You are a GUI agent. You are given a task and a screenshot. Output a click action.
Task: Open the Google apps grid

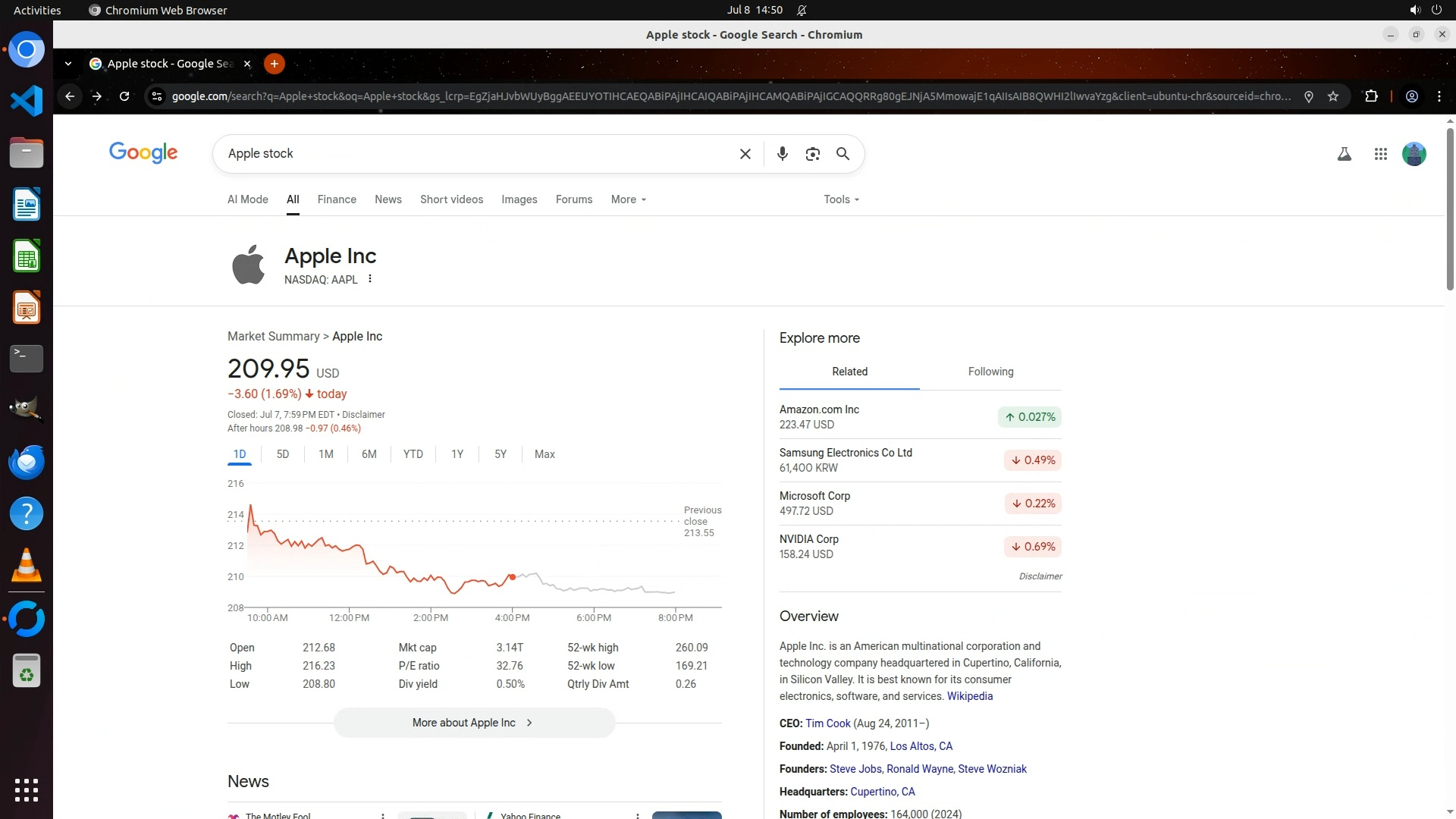point(1380,154)
